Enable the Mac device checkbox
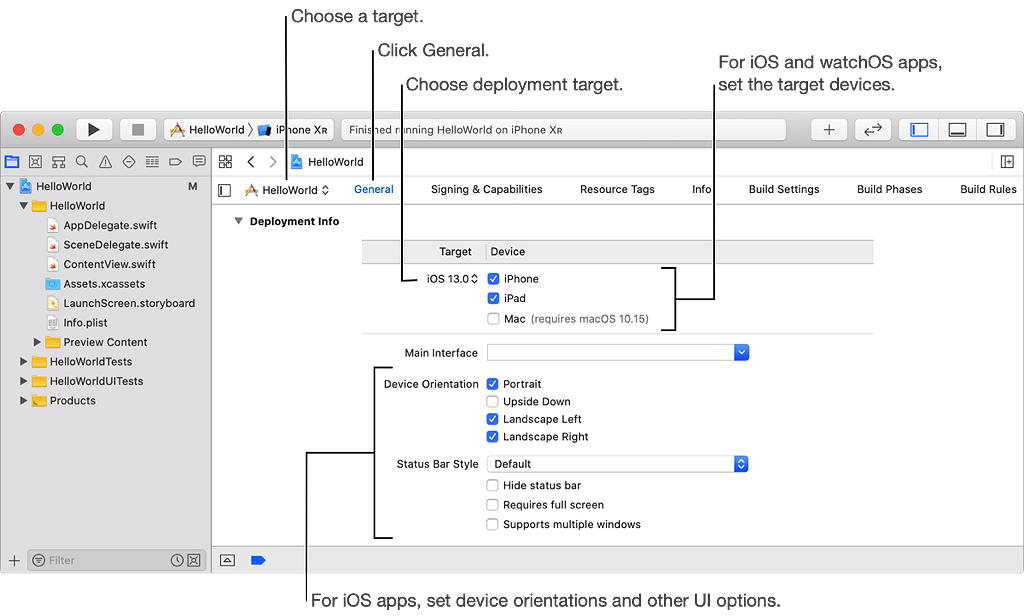Screen dimensions: 1024x616 (493, 319)
